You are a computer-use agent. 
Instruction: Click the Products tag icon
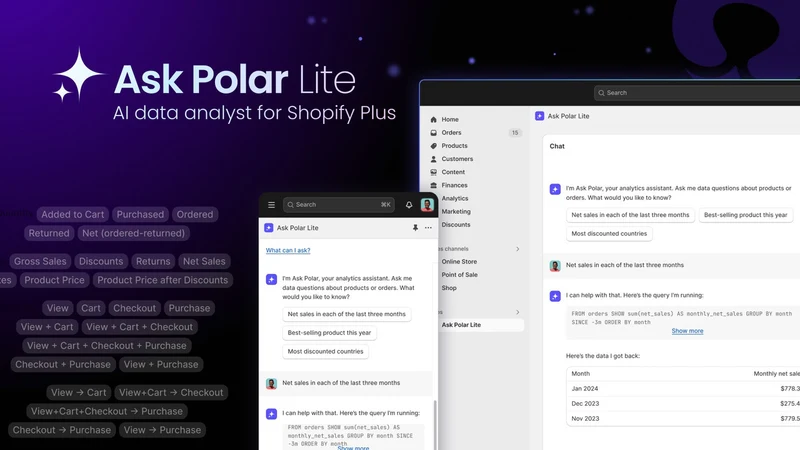[434, 146]
